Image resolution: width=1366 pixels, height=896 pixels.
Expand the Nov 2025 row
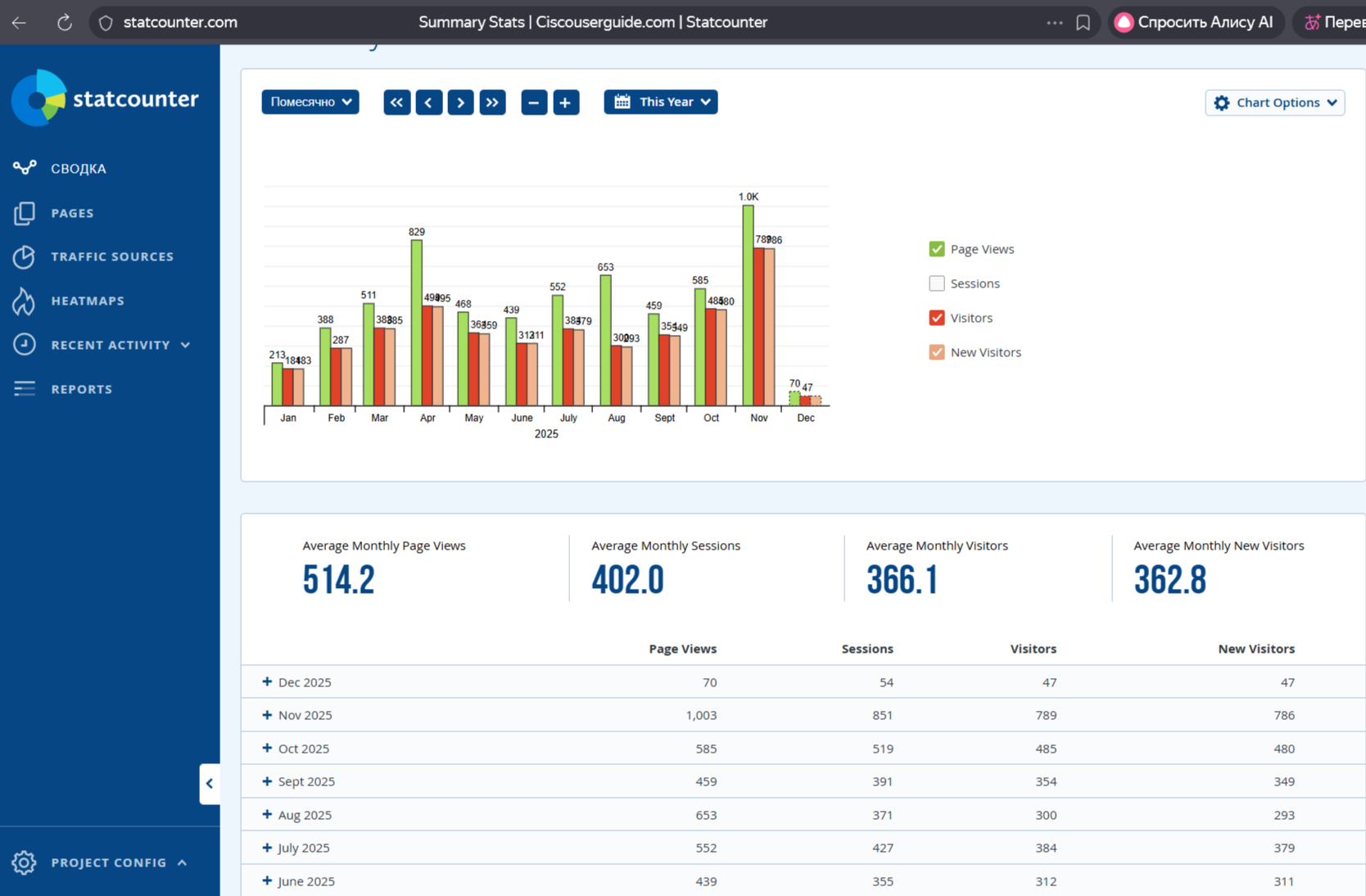tap(267, 715)
